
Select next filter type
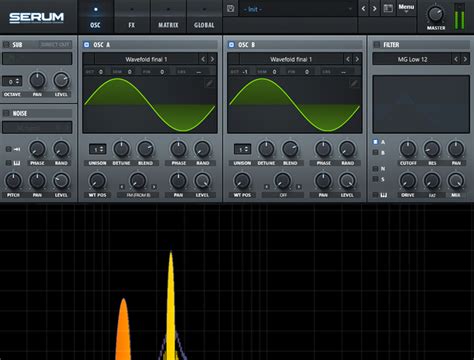pyautogui.click(x=465, y=59)
